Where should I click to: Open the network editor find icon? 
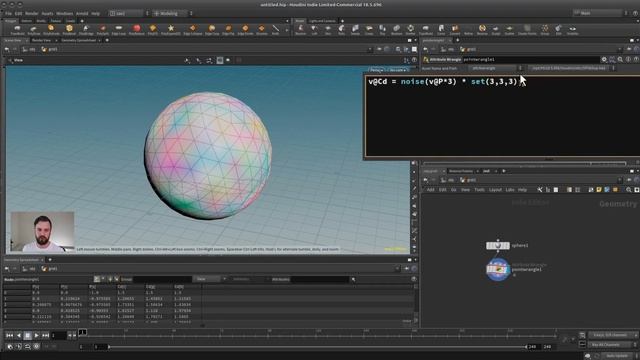pos(629,190)
